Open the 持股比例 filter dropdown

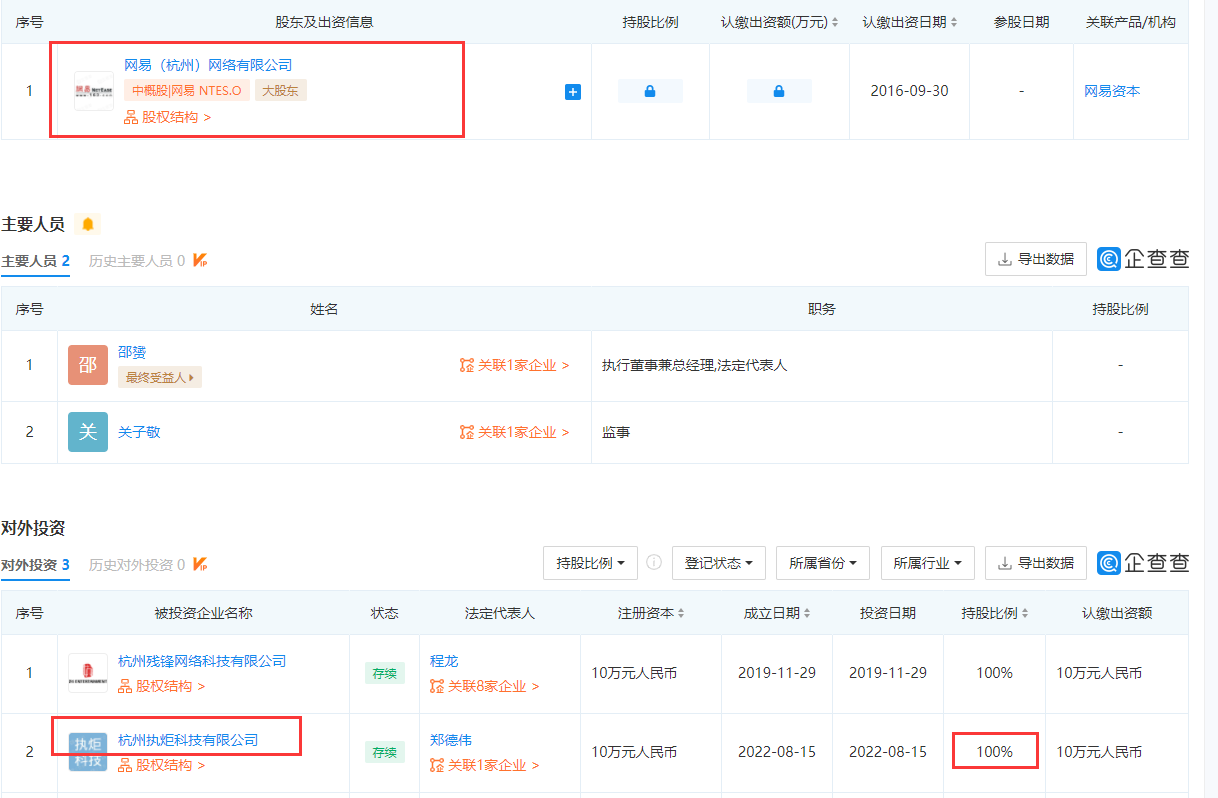pyautogui.click(x=590, y=563)
